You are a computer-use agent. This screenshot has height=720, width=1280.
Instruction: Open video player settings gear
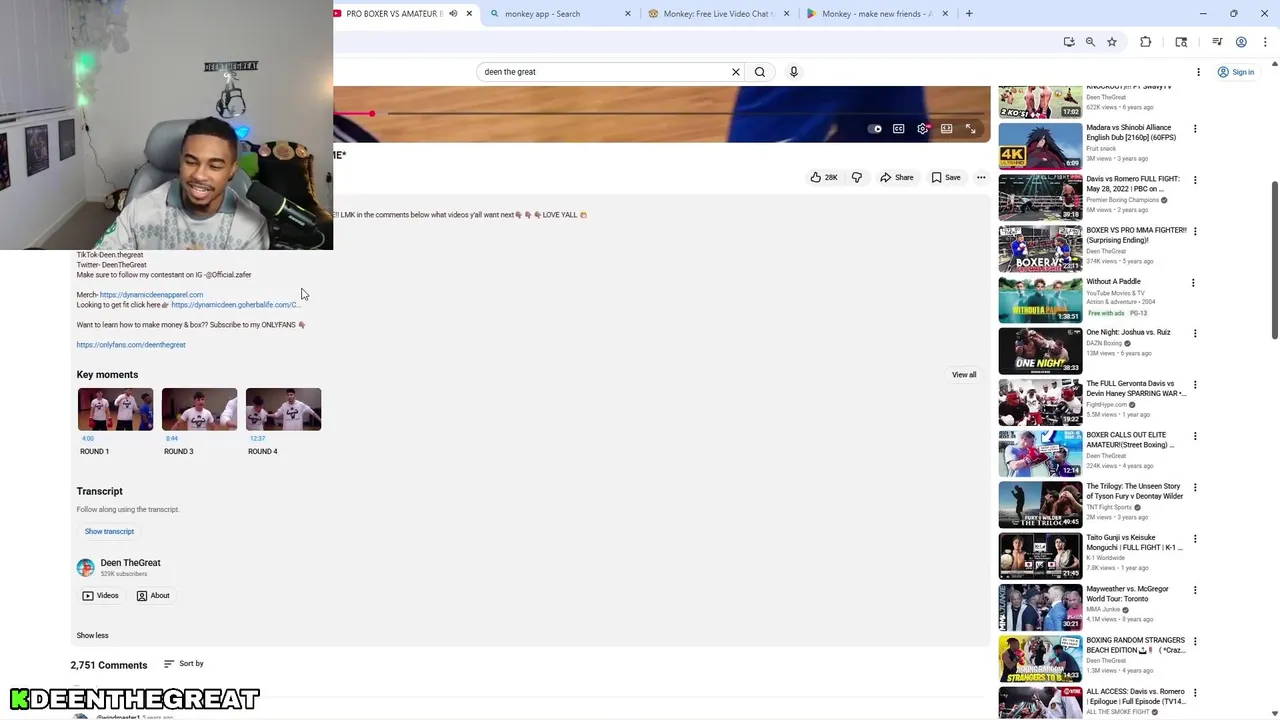click(x=922, y=129)
